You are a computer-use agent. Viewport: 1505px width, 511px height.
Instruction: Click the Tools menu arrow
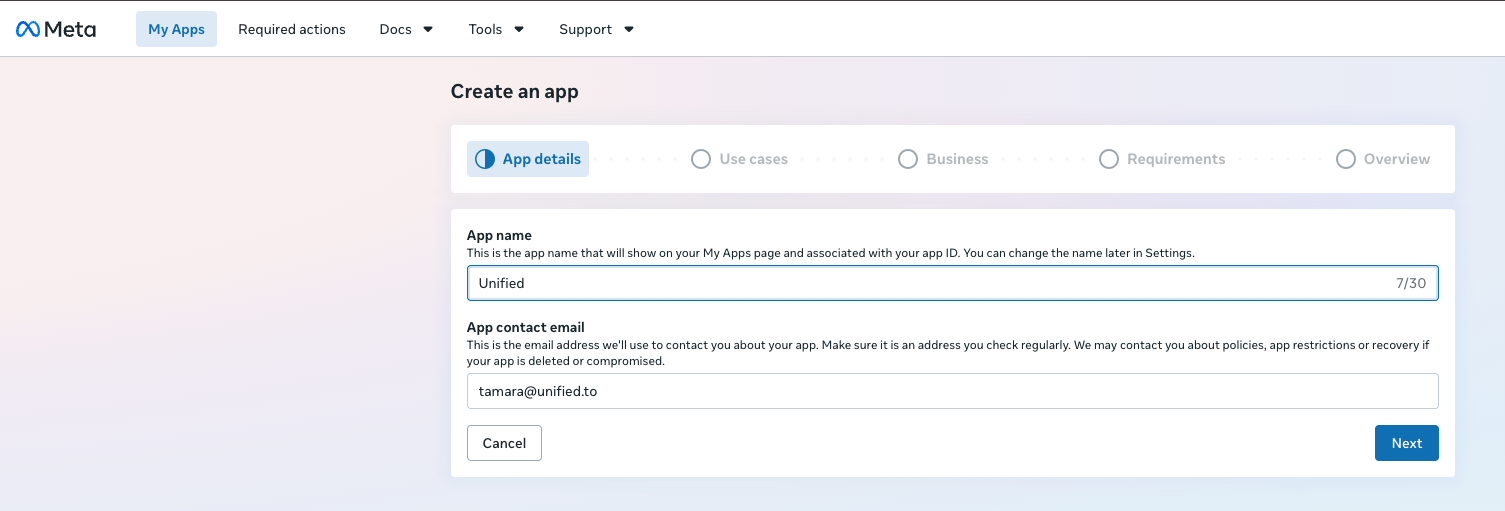click(519, 29)
